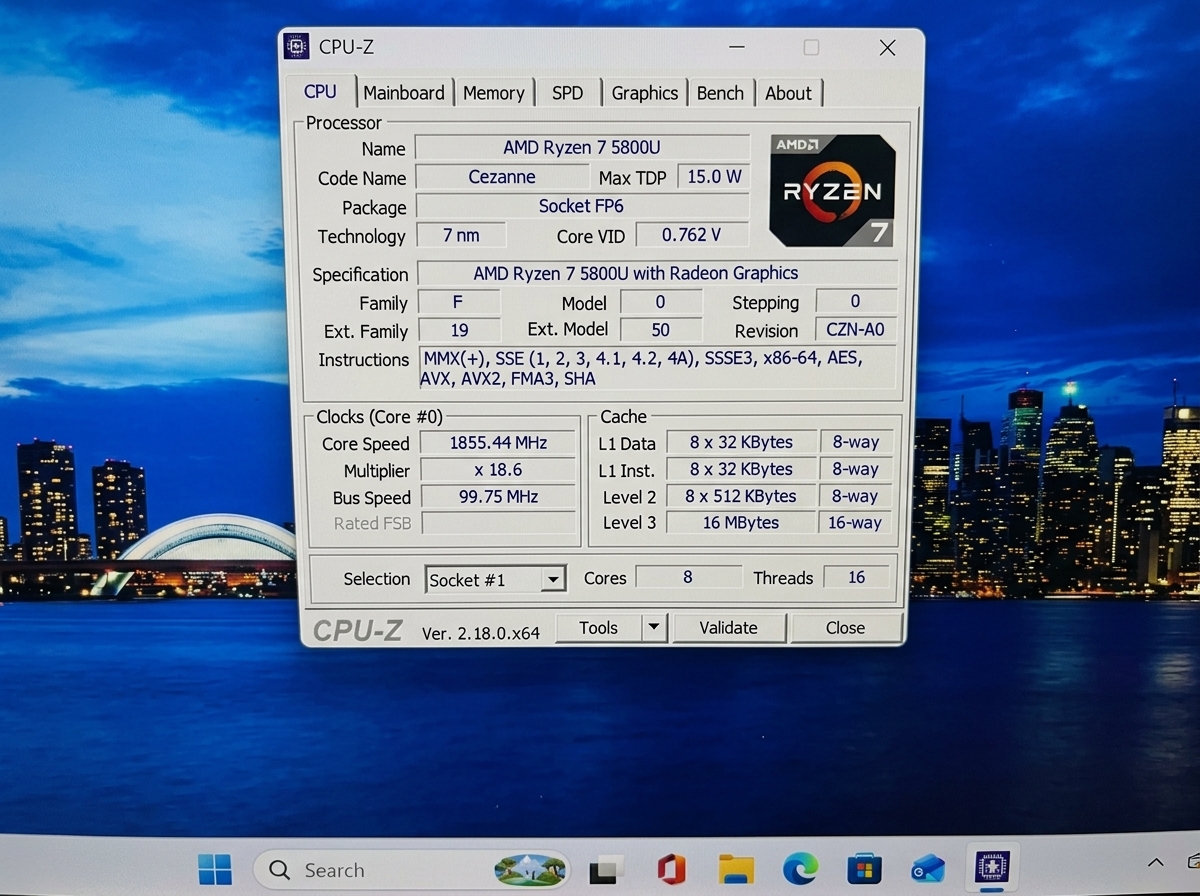This screenshot has width=1200, height=896.
Task: Minimize the CPU-Z window
Action: pyautogui.click(x=737, y=47)
